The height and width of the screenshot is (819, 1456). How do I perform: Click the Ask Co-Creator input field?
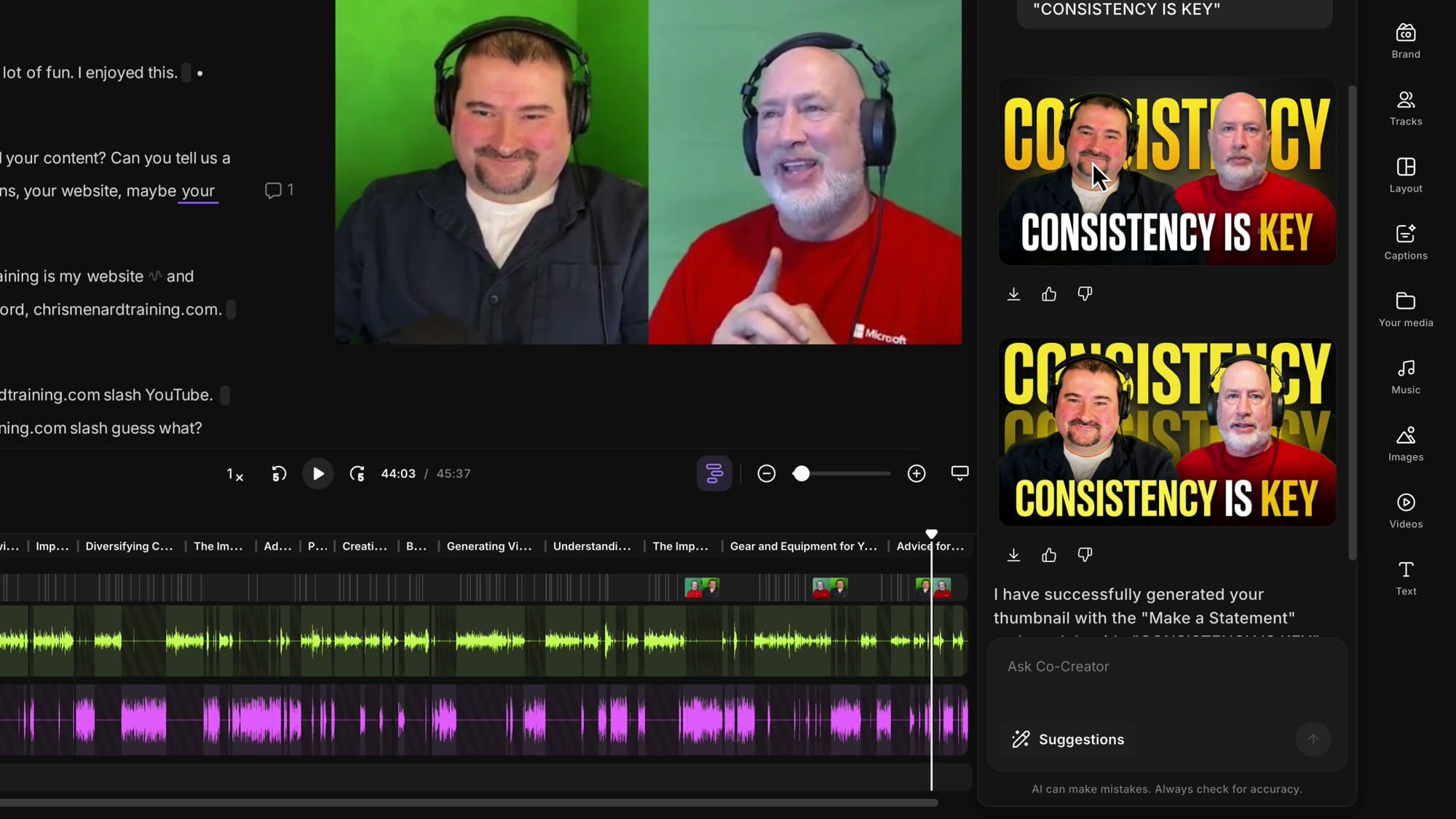click(x=1128, y=666)
